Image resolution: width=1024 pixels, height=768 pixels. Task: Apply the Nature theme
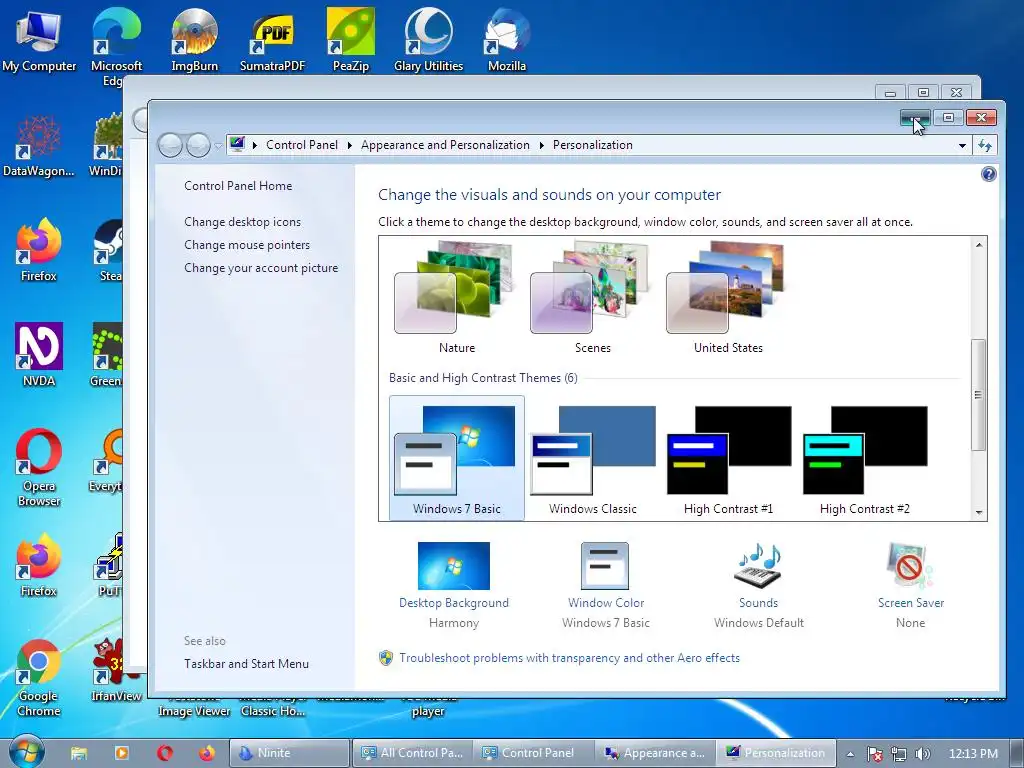coord(456,298)
